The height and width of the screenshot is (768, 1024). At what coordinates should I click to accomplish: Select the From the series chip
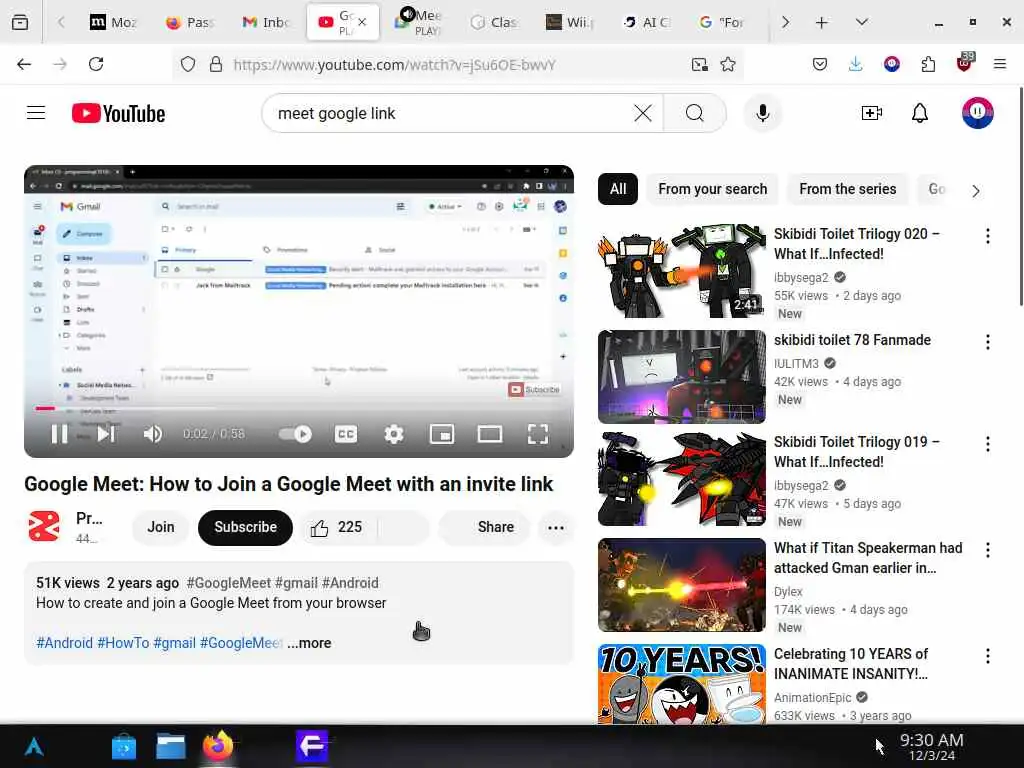coord(848,189)
